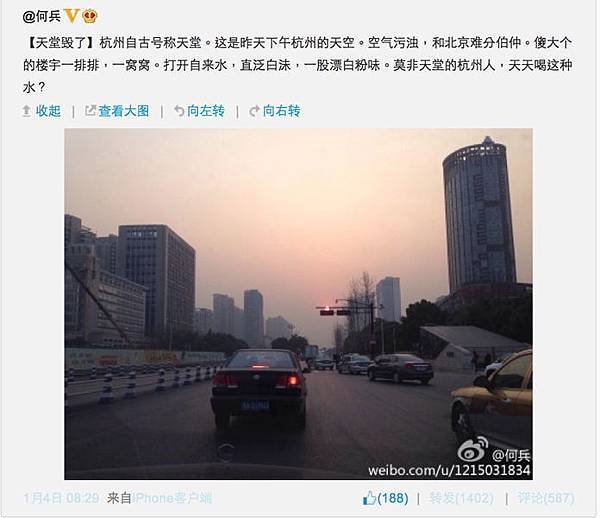Rotate the image left with 向左转

206,111
